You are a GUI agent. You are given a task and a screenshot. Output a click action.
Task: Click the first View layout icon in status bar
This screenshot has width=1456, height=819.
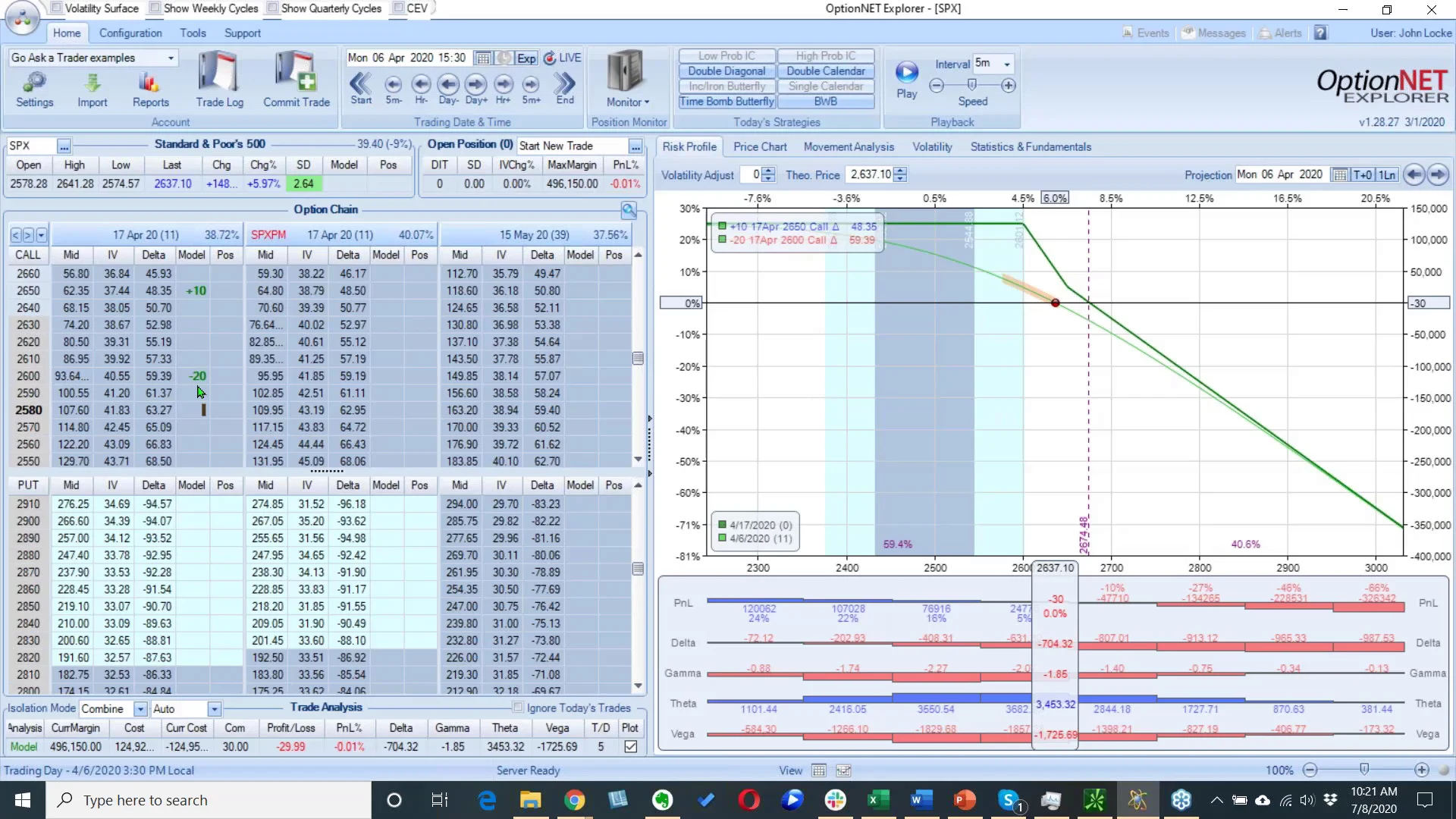tap(819, 770)
